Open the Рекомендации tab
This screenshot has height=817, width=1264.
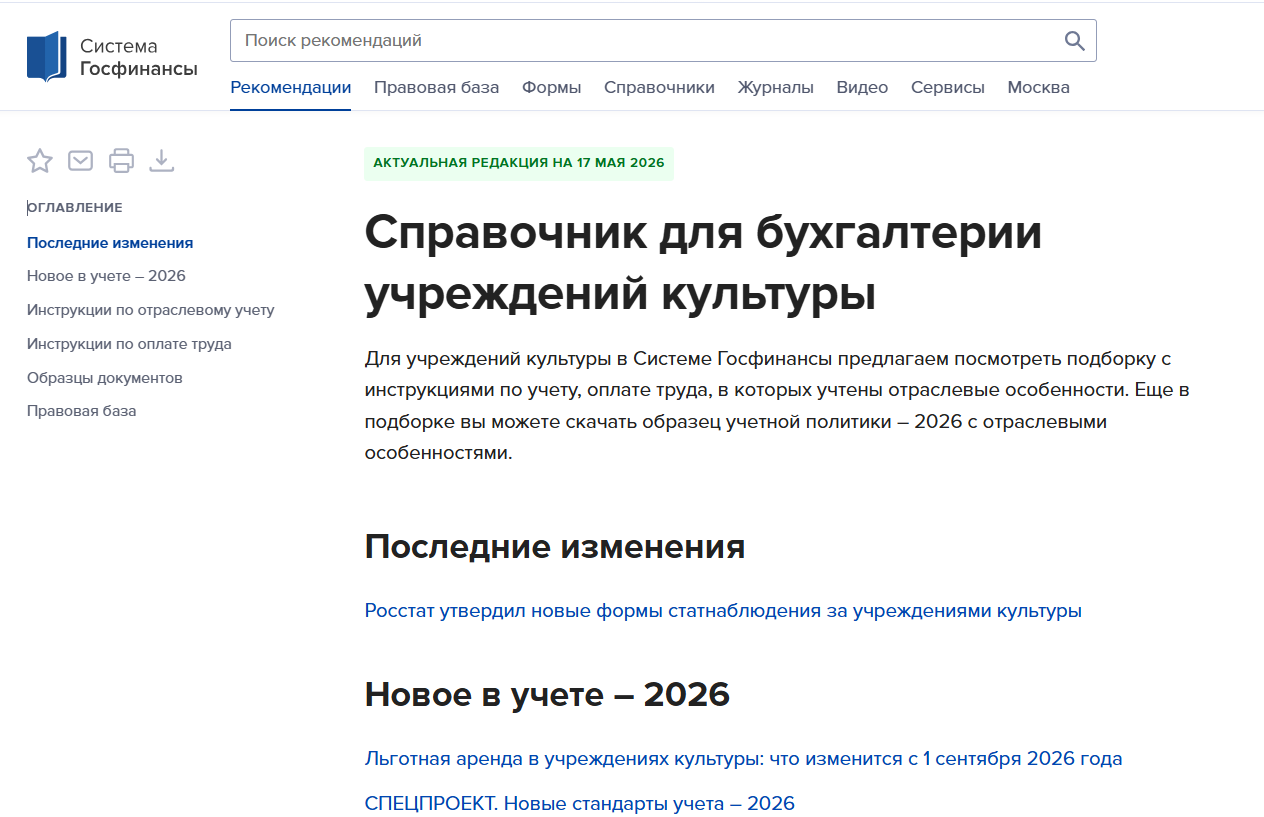[291, 88]
